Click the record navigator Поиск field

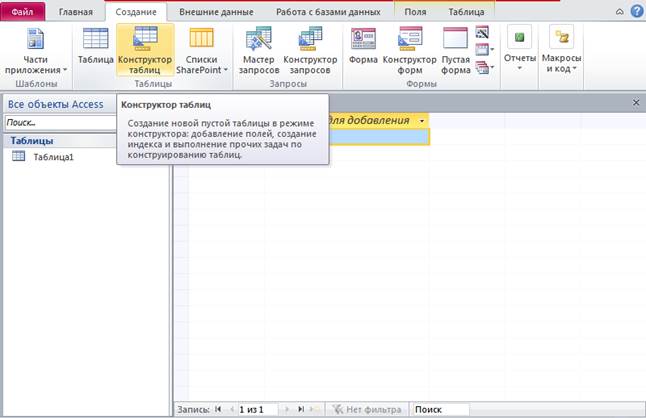coord(440,409)
